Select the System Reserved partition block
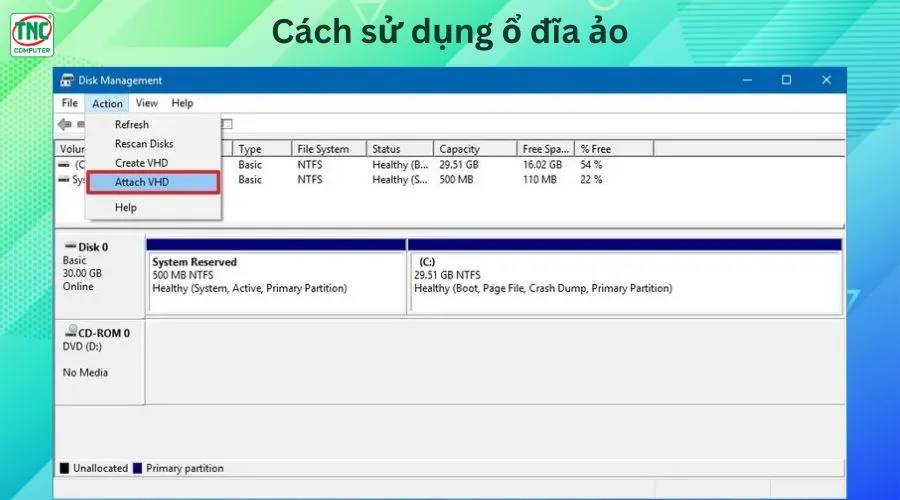The image size is (900, 500). (x=276, y=276)
